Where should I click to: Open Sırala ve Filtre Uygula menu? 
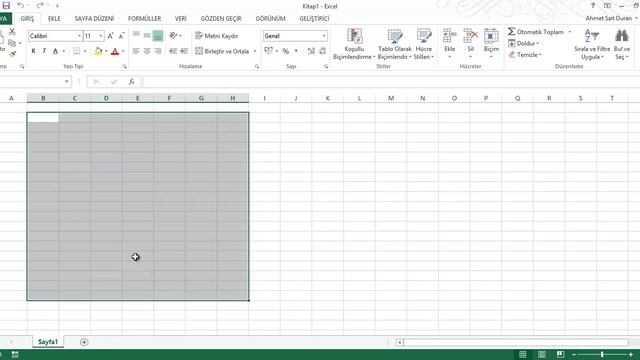(x=592, y=44)
